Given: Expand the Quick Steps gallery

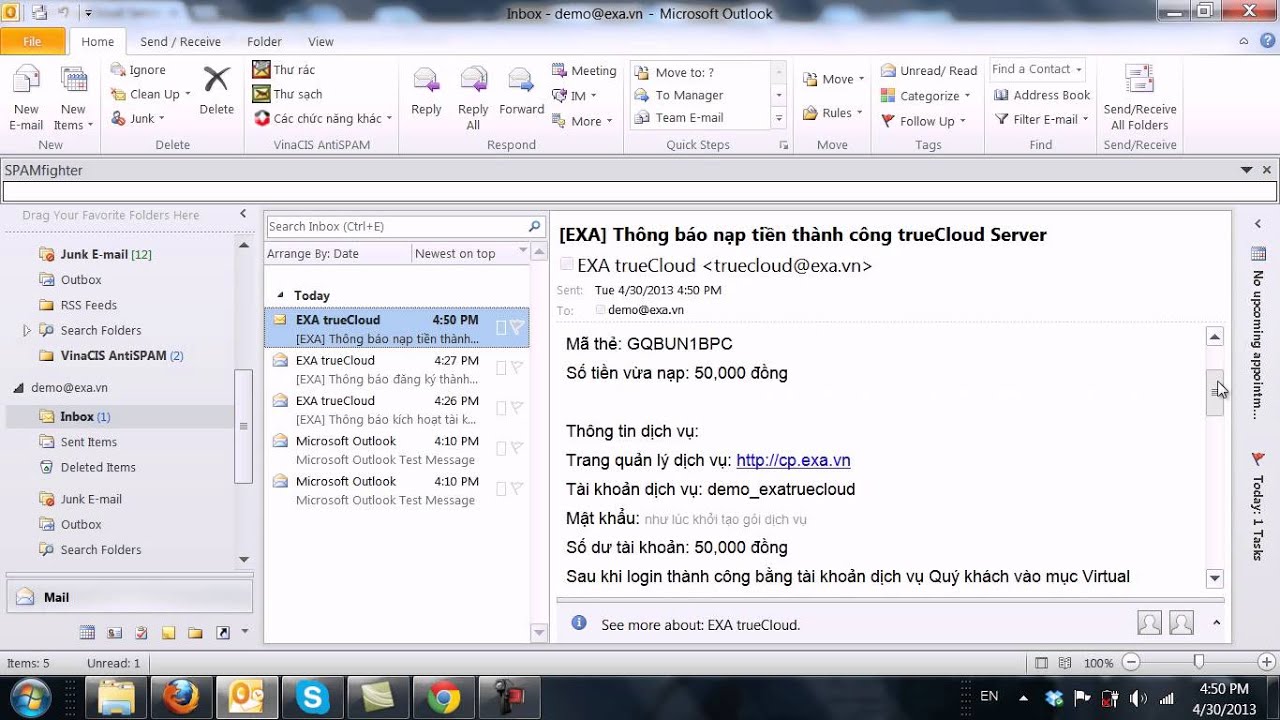Looking at the screenshot, I should pyautogui.click(x=779, y=119).
